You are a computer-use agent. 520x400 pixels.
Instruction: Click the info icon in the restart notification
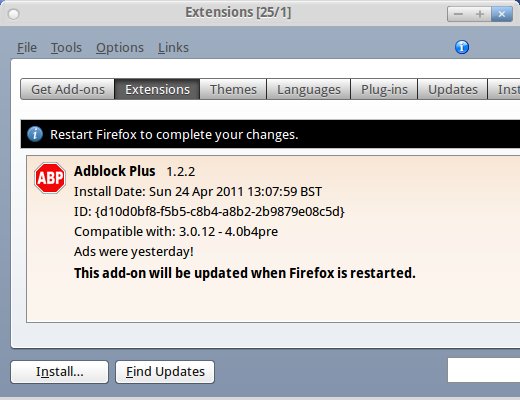[x=35, y=134]
